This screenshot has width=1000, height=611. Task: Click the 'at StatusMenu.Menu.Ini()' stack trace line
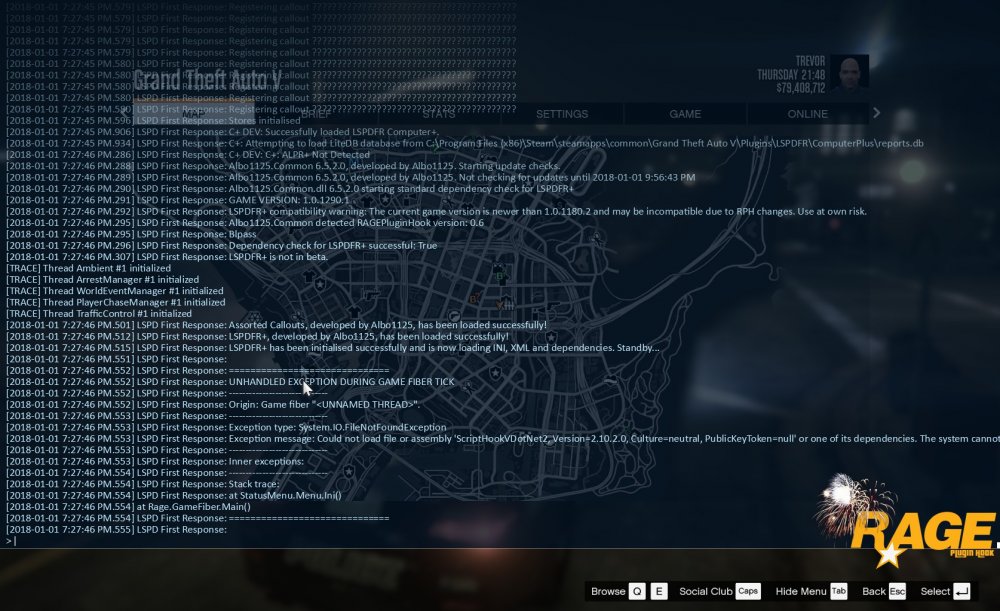click(174, 495)
